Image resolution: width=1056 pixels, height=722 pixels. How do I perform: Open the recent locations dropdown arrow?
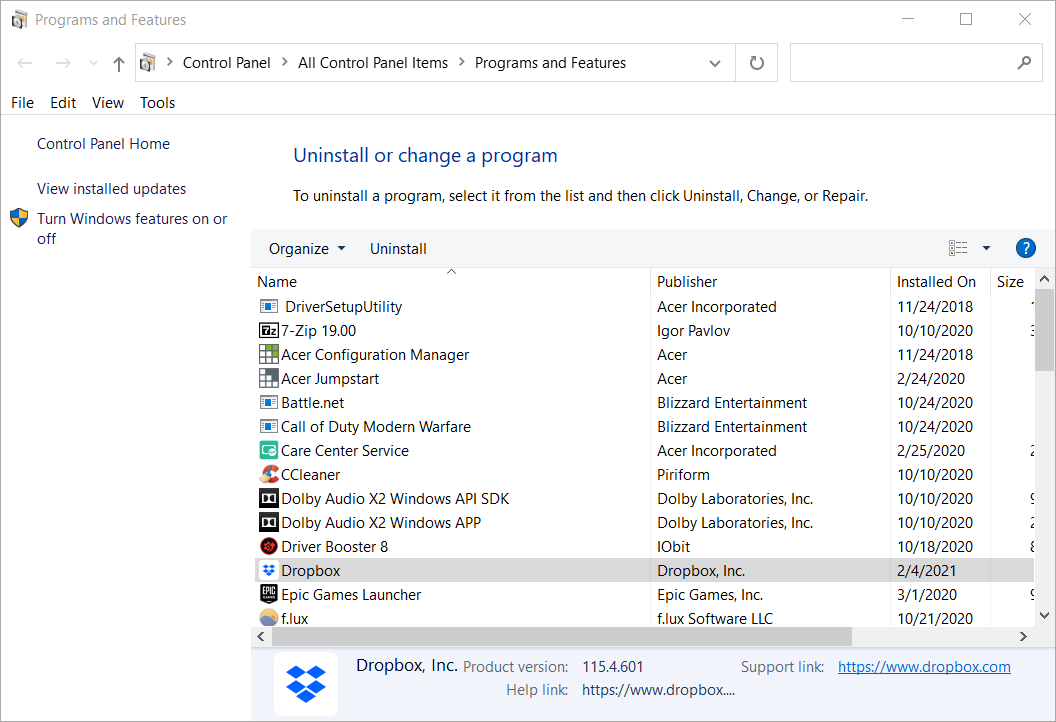[x=93, y=63]
